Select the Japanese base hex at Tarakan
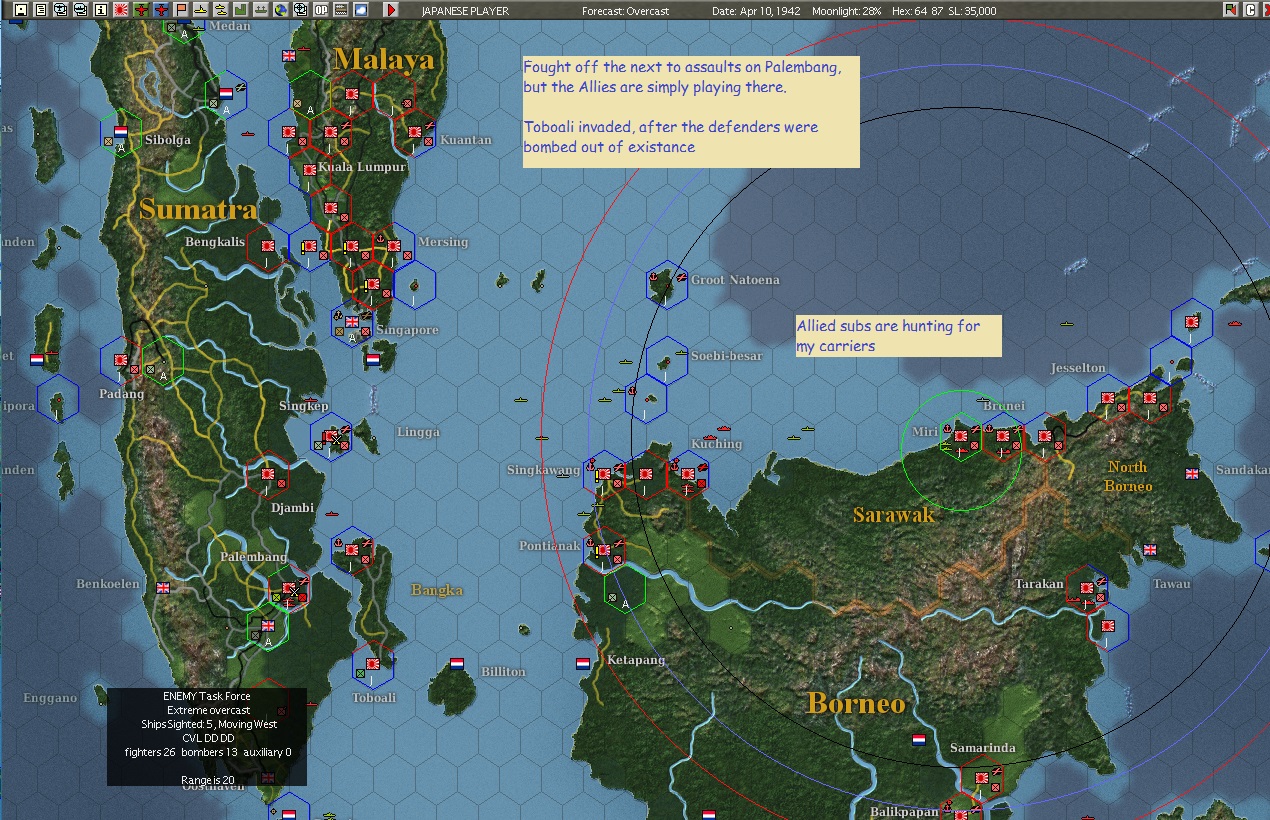Screen dimensions: 1270x820 [x=1086, y=588]
